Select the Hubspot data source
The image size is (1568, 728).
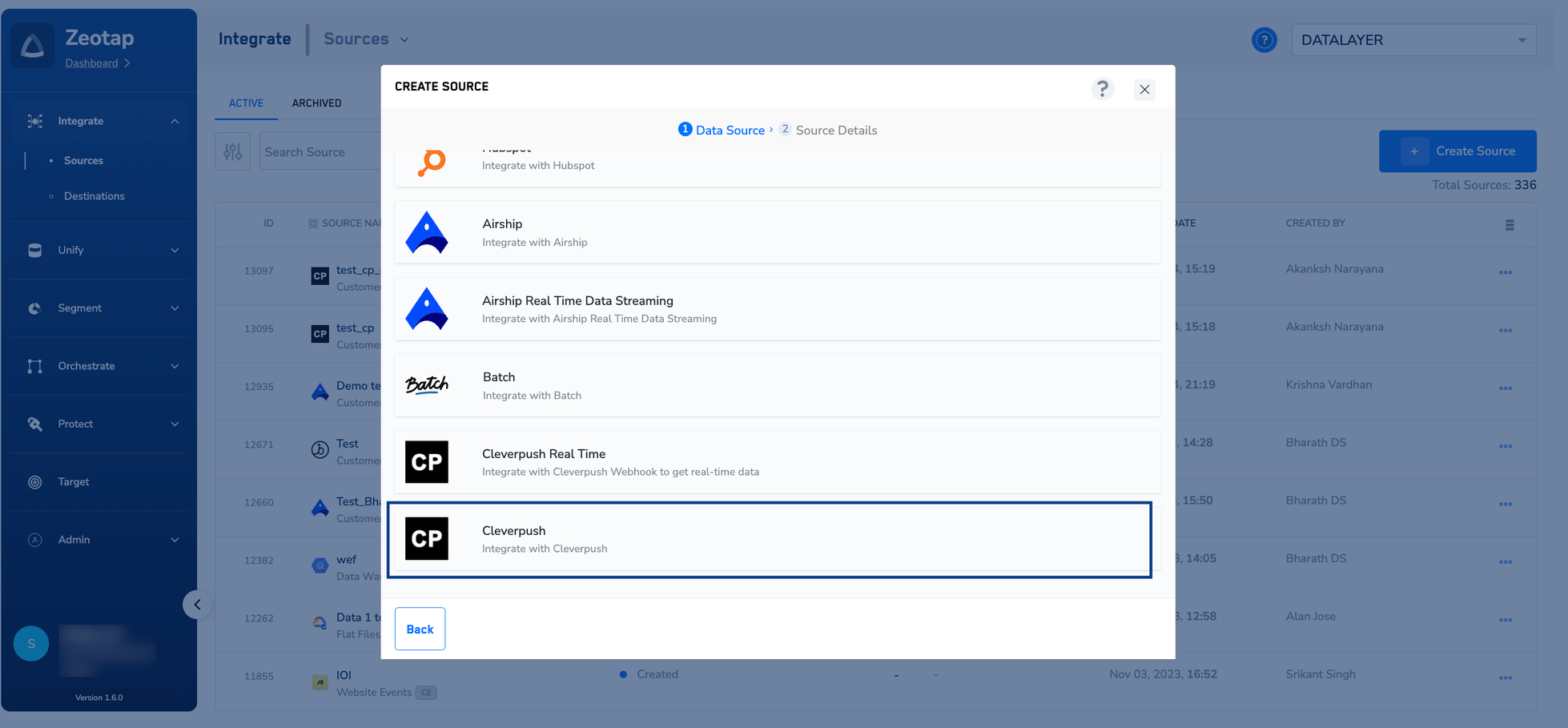(x=778, y=167)
